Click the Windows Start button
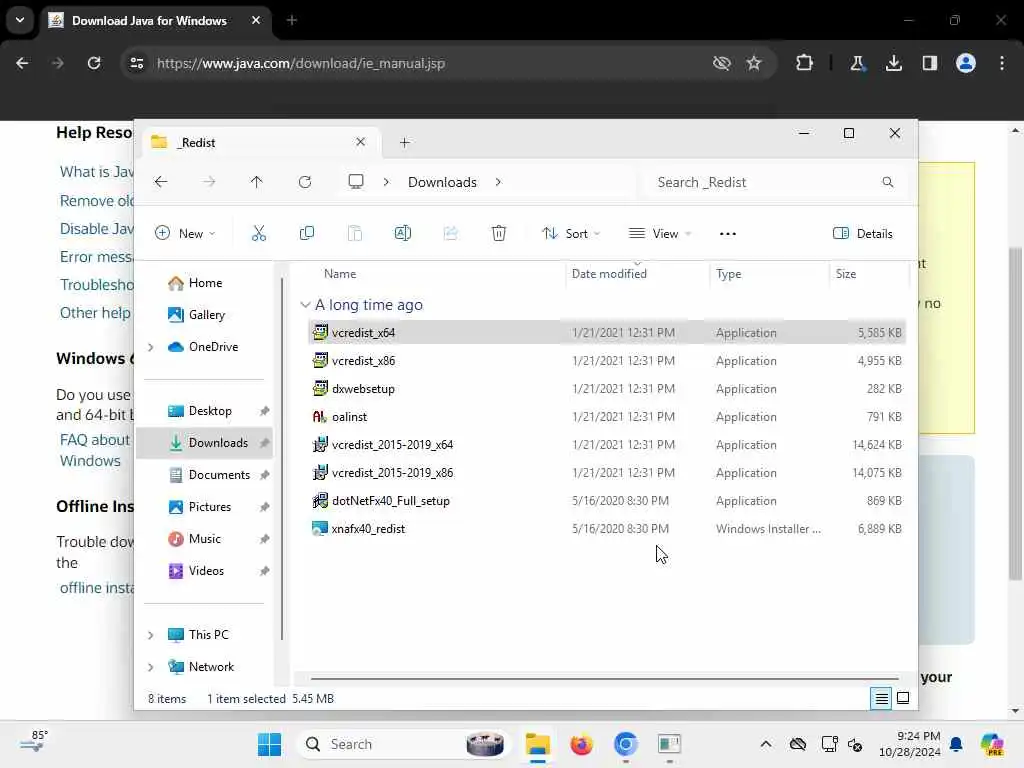This screenshot has width=1024, height=768. pyautogui.click(x=269, y=744)
